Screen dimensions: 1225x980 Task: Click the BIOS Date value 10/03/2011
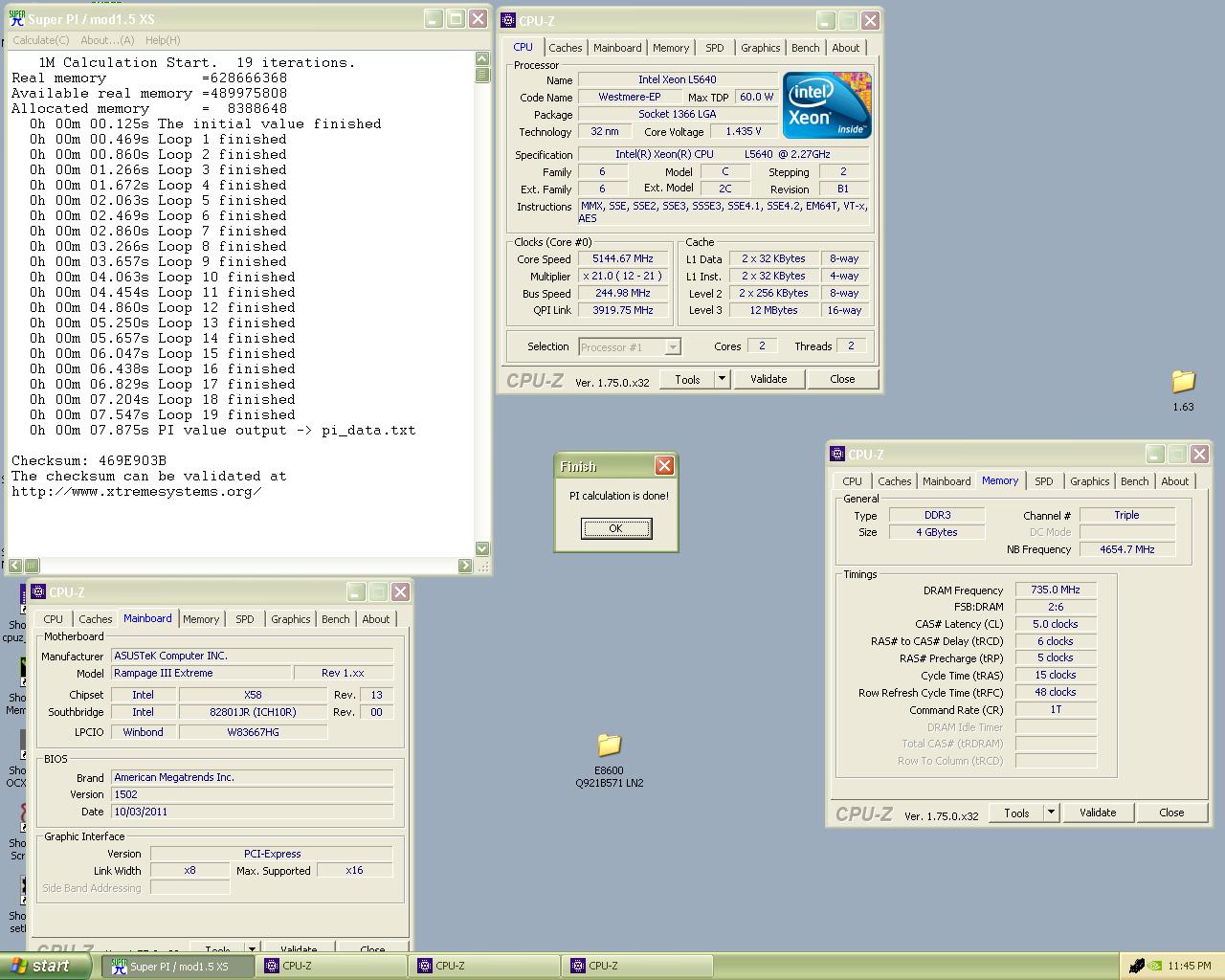pos(253,812)
